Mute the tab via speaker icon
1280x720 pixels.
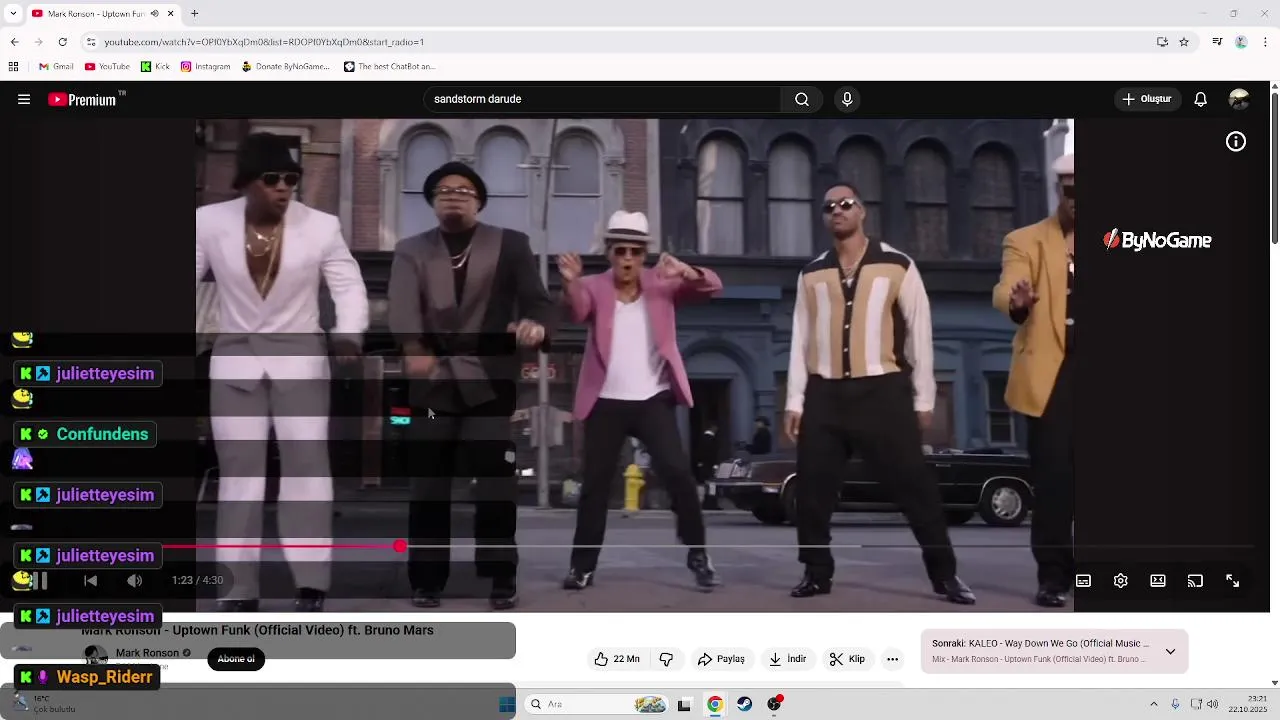point(154,13)
